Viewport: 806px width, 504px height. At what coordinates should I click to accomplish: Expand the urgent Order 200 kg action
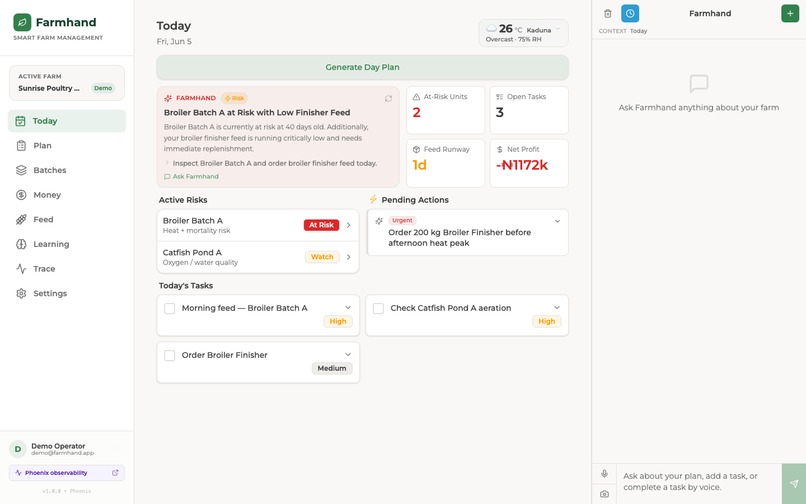(x=557, y=221)
